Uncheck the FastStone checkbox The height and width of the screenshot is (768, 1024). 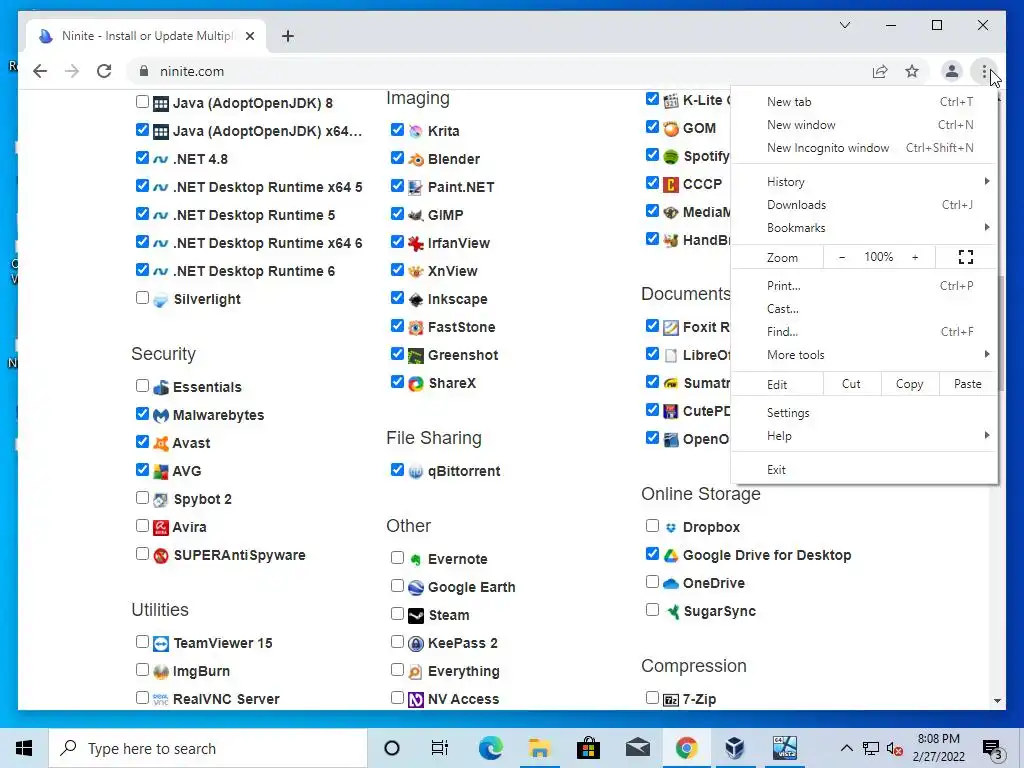point(397,325)
